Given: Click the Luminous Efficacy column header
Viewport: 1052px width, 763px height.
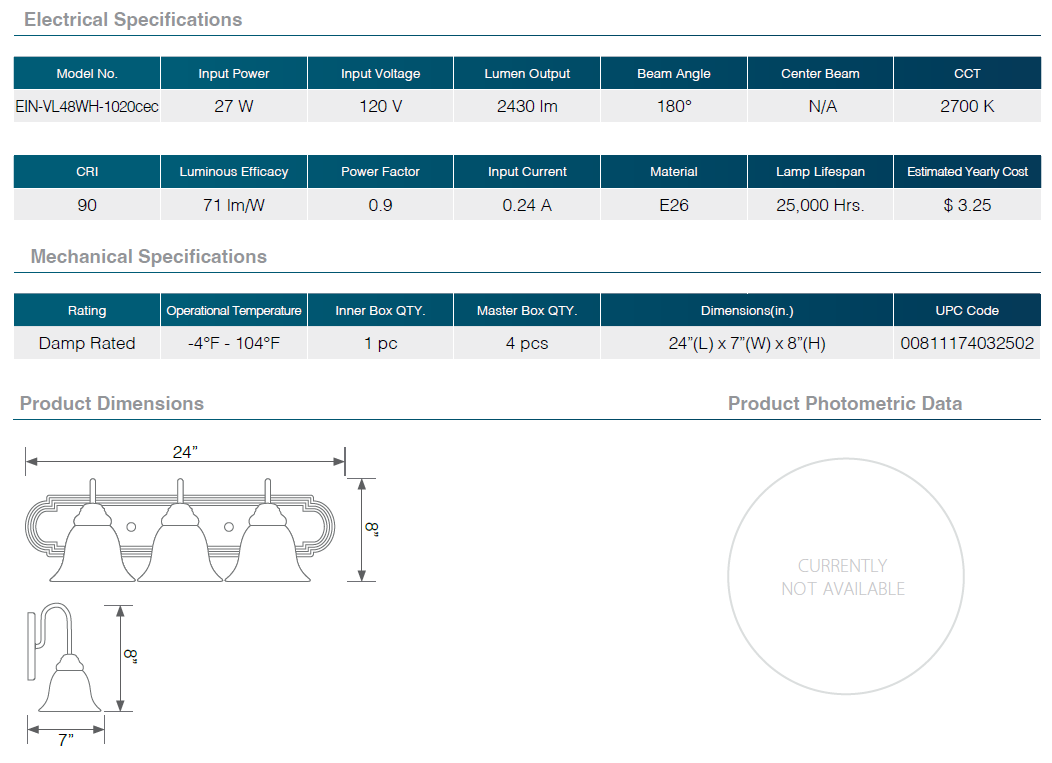Looking at the screenshot, I should pos(234,172).
